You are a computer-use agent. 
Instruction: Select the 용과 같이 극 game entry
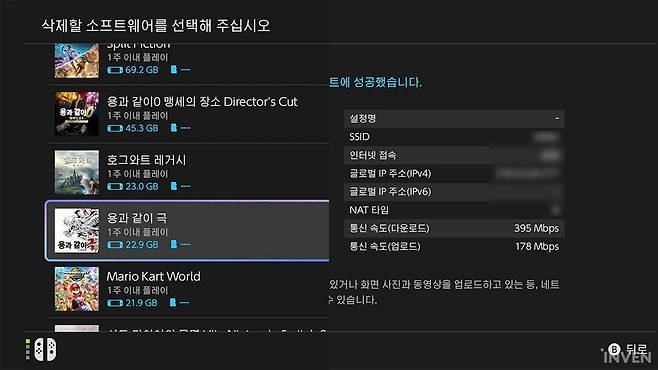click(x=187, y=230)
